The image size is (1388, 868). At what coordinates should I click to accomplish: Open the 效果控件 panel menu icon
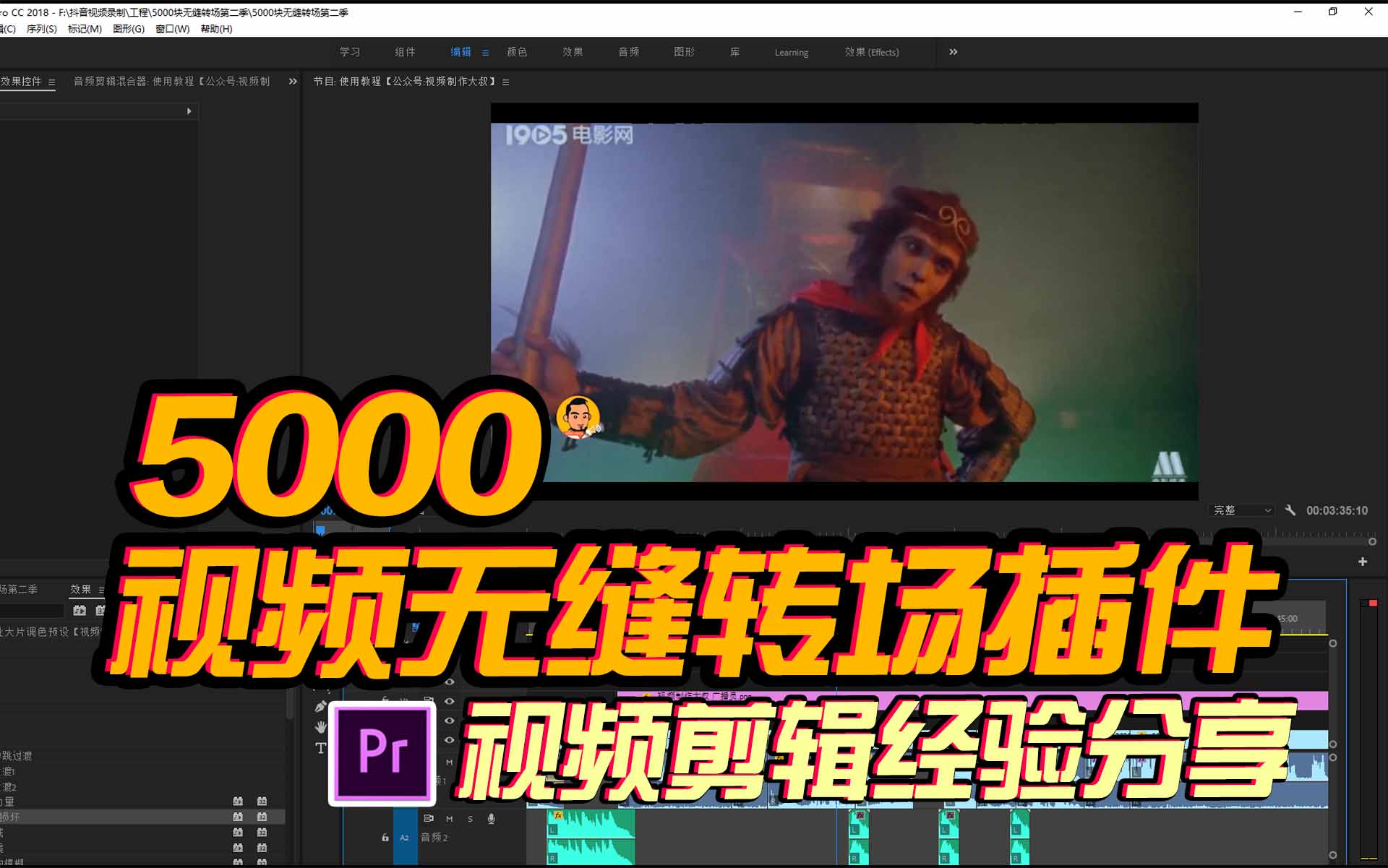(51, 82)
